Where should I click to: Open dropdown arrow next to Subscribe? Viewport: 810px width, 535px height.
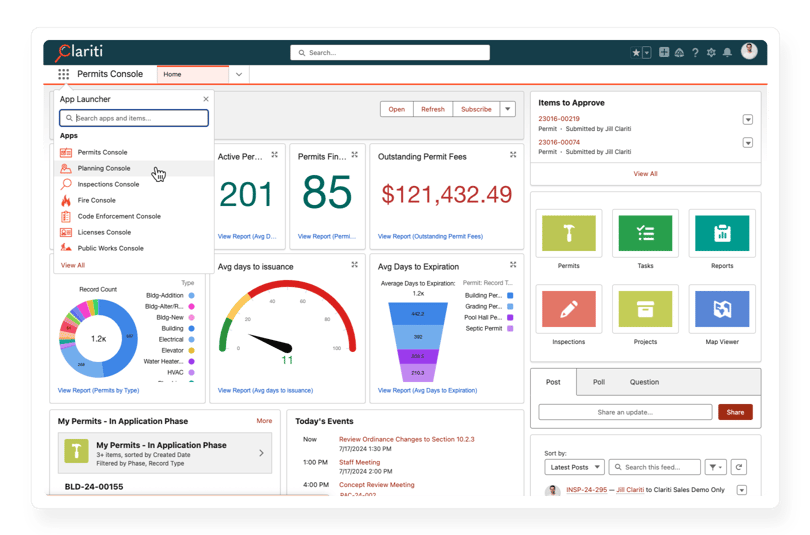click(508, 109)
